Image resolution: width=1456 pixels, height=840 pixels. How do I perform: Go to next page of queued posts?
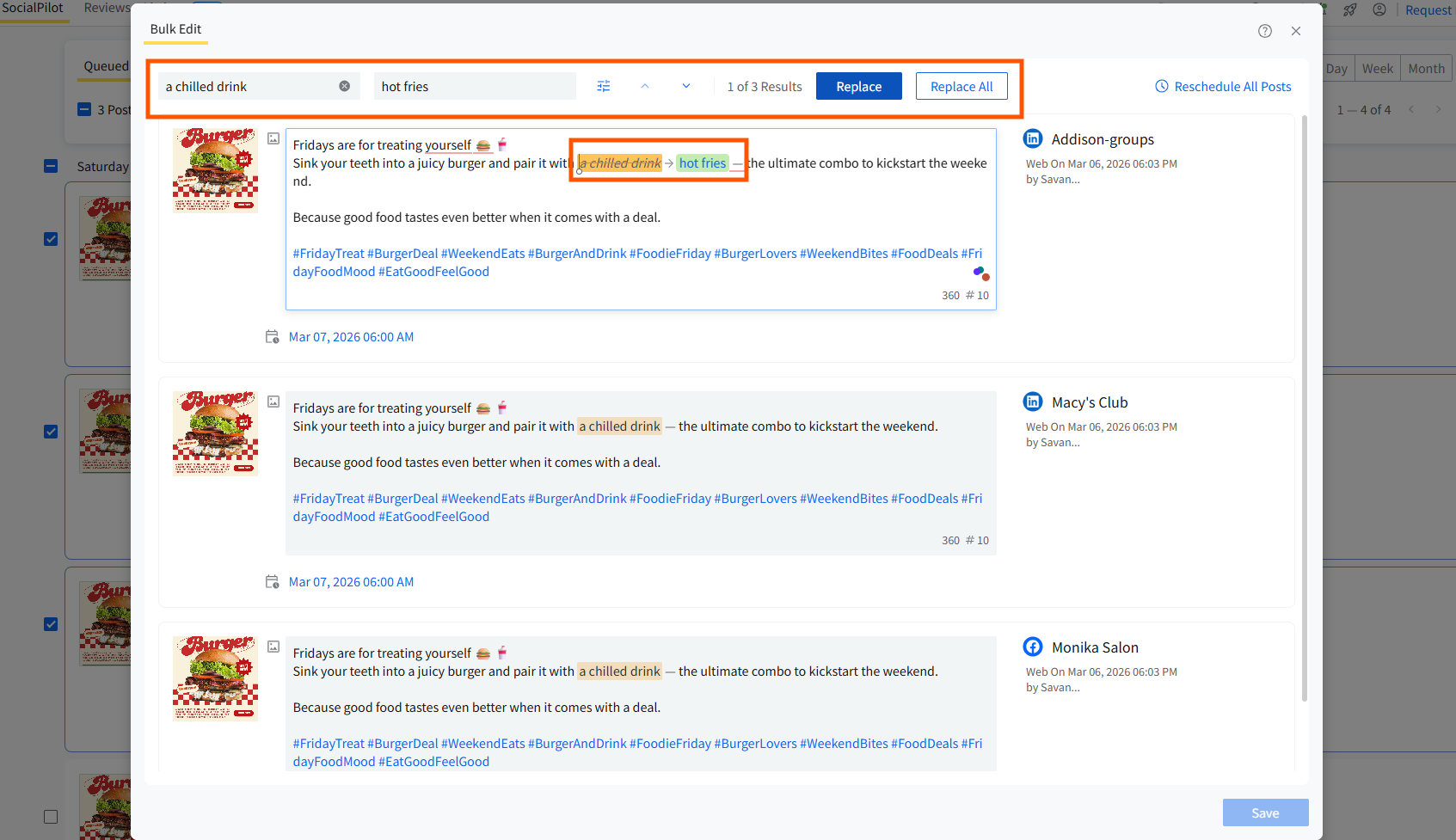(x=1438, y=109)
